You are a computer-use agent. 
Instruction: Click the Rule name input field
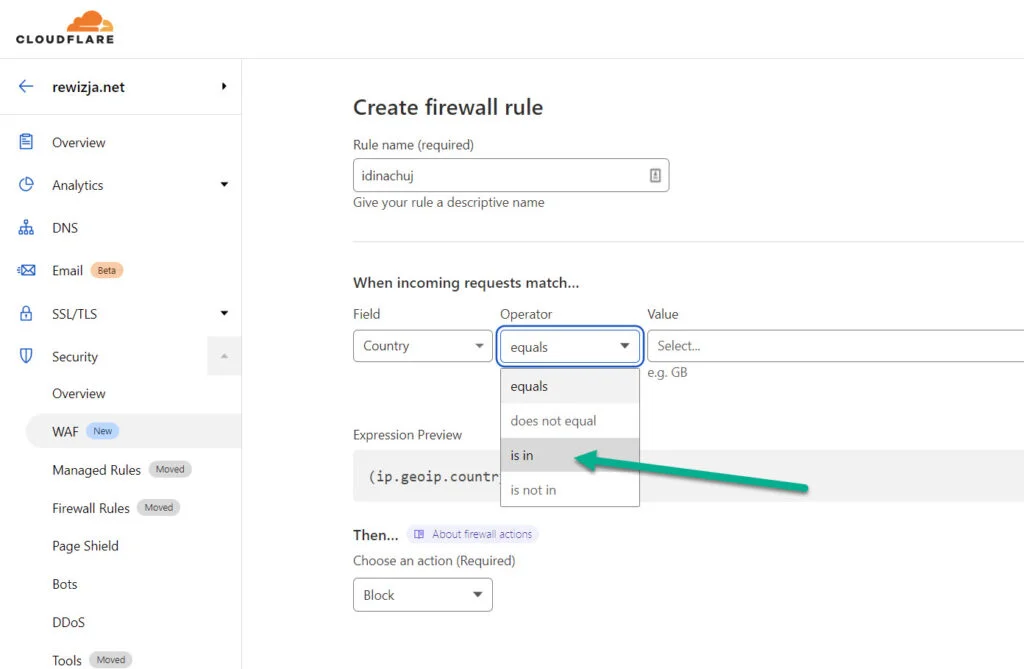click(x=511, y=175)
